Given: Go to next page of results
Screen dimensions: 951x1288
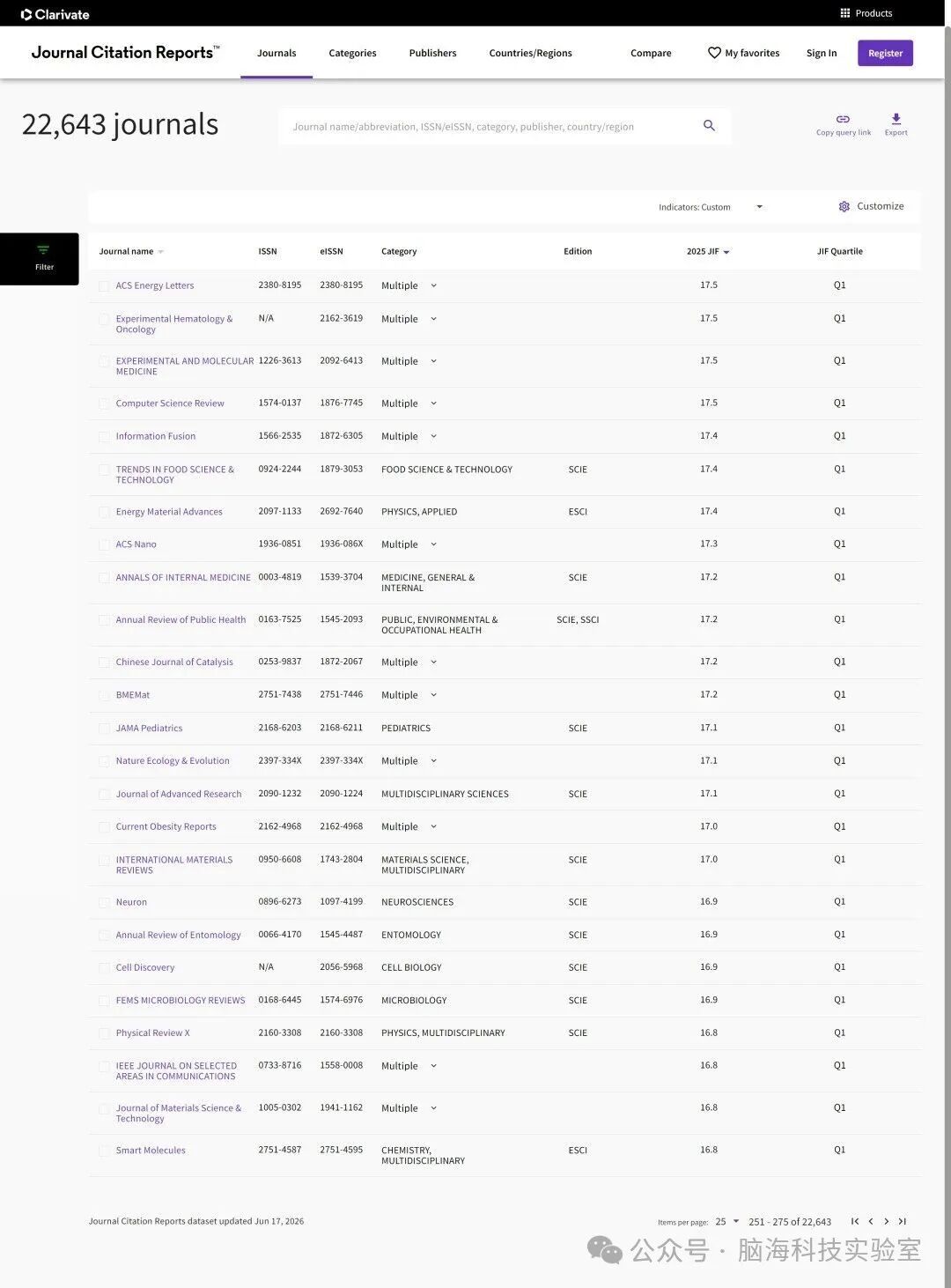Looking at the screenshot, I should pyautogui.click(x=886, y=1221).
